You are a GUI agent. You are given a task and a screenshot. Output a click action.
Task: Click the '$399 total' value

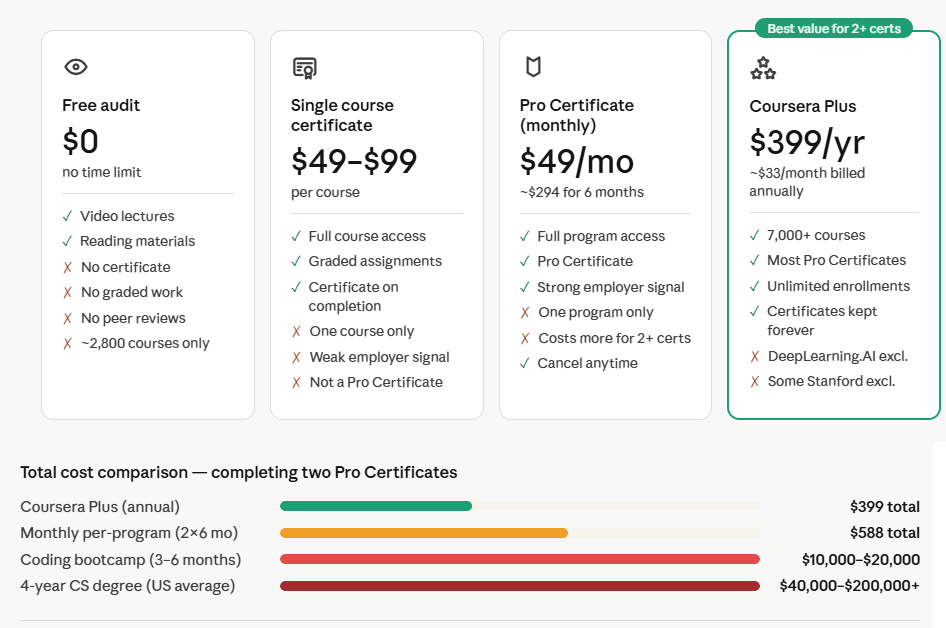click(885, 507)
